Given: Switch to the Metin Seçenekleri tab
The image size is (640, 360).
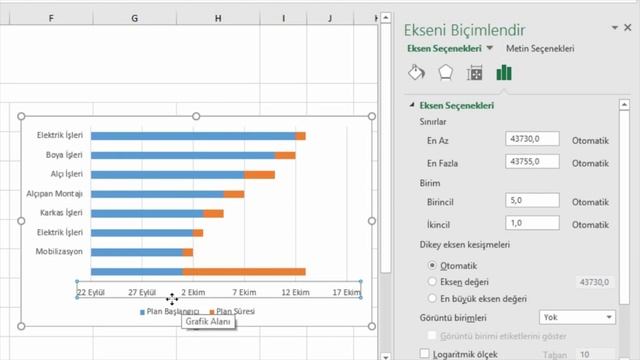Looking at the screenshot, I should (x=540, y=49).
